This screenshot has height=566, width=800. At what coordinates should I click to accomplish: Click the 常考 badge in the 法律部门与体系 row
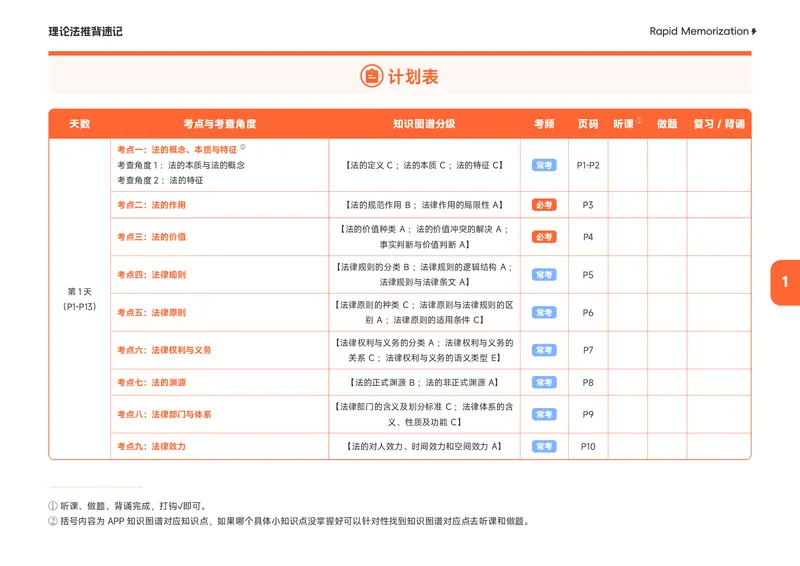click(x=544, y=414)
